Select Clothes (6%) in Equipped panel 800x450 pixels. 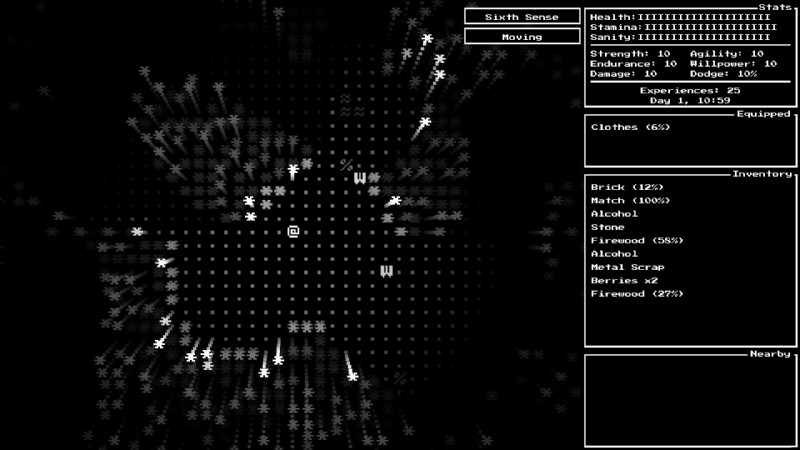click(630, 127)
